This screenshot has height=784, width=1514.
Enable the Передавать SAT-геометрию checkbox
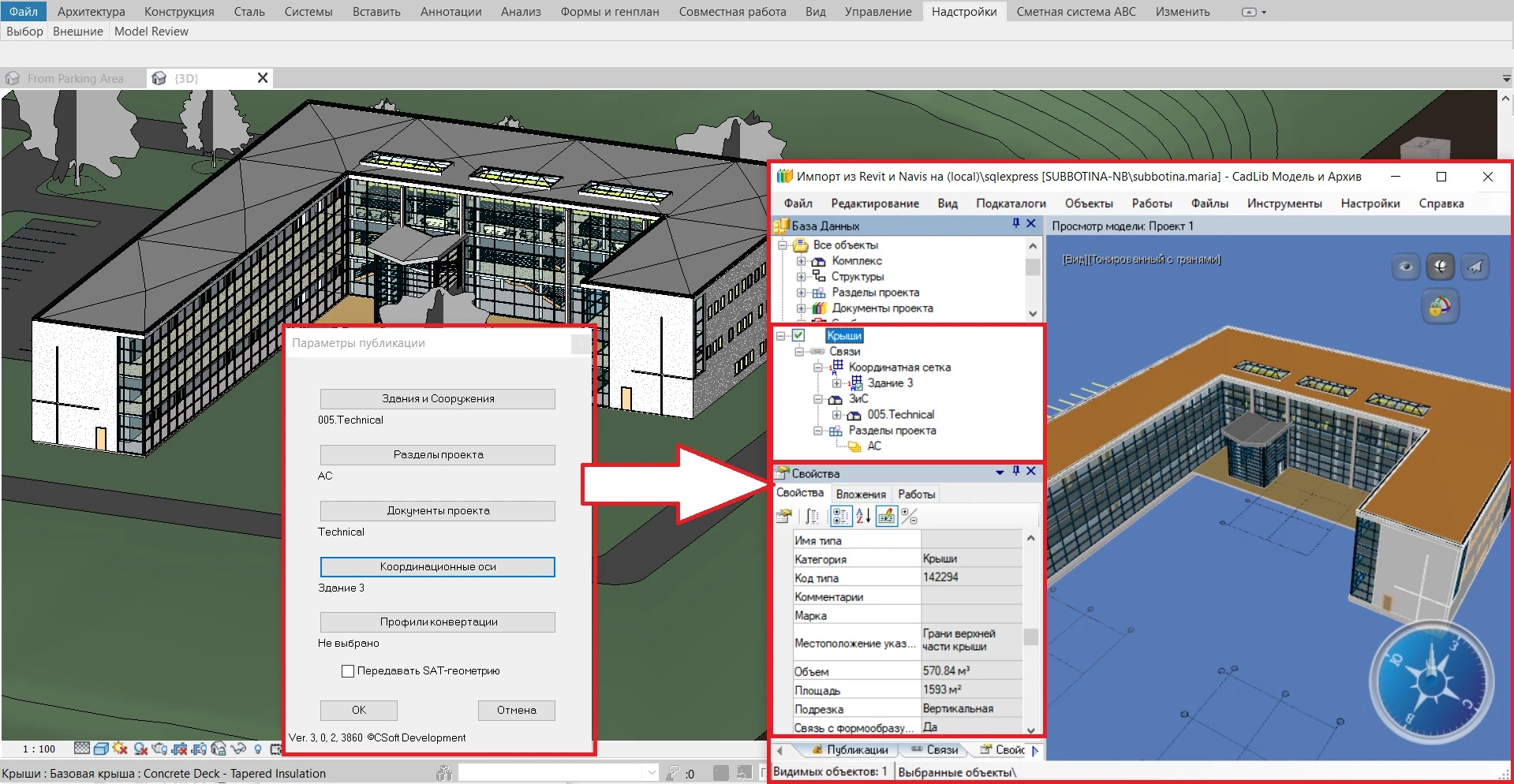tap(348, 671)
